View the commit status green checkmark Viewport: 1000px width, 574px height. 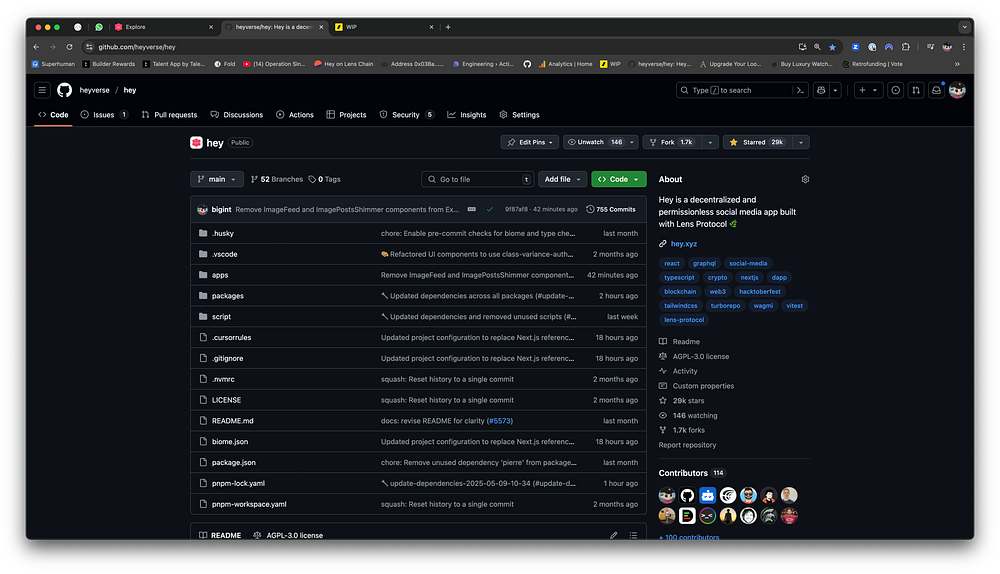point(490,209)
